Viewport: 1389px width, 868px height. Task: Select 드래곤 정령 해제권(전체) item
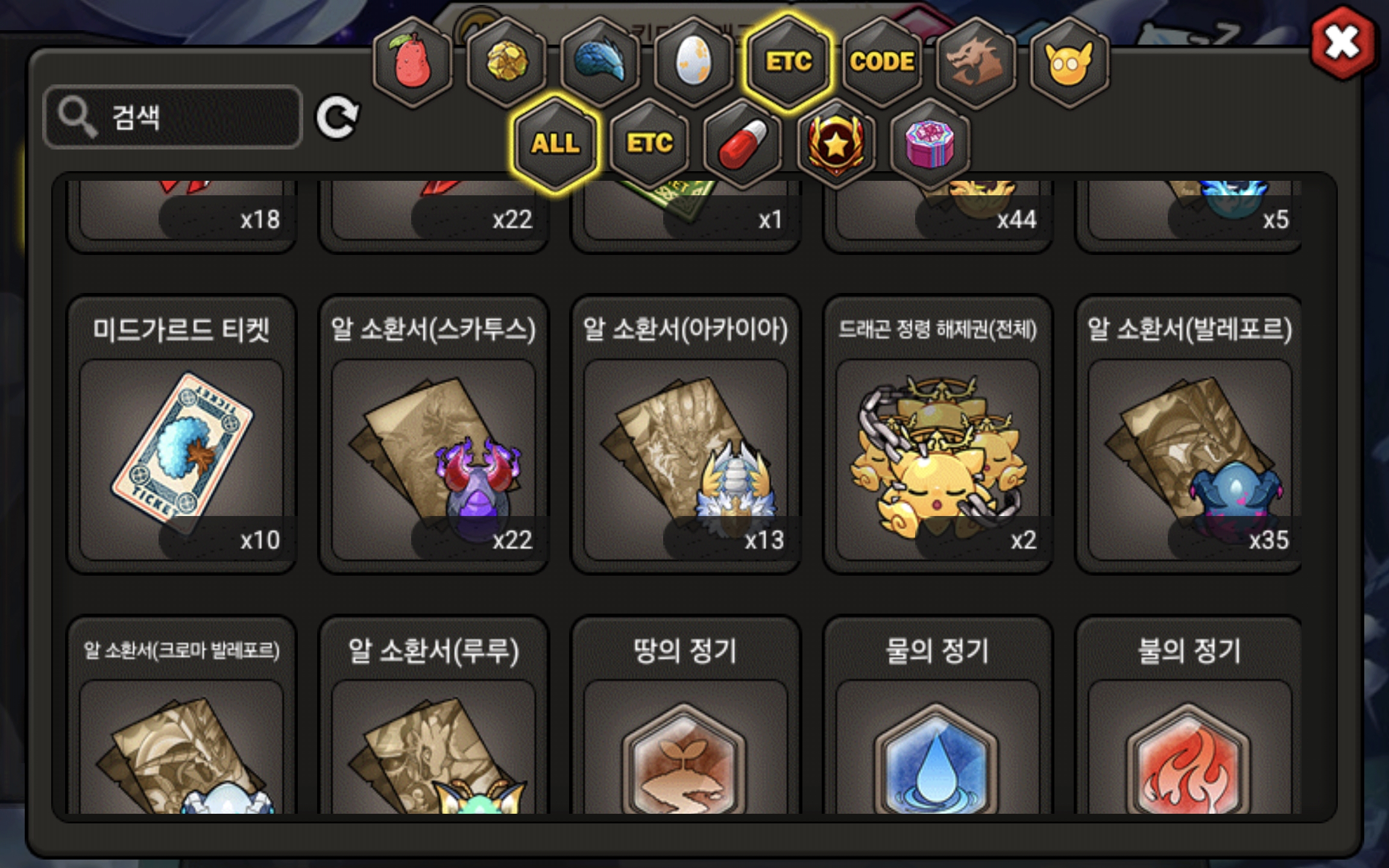[x=938, y=434]
